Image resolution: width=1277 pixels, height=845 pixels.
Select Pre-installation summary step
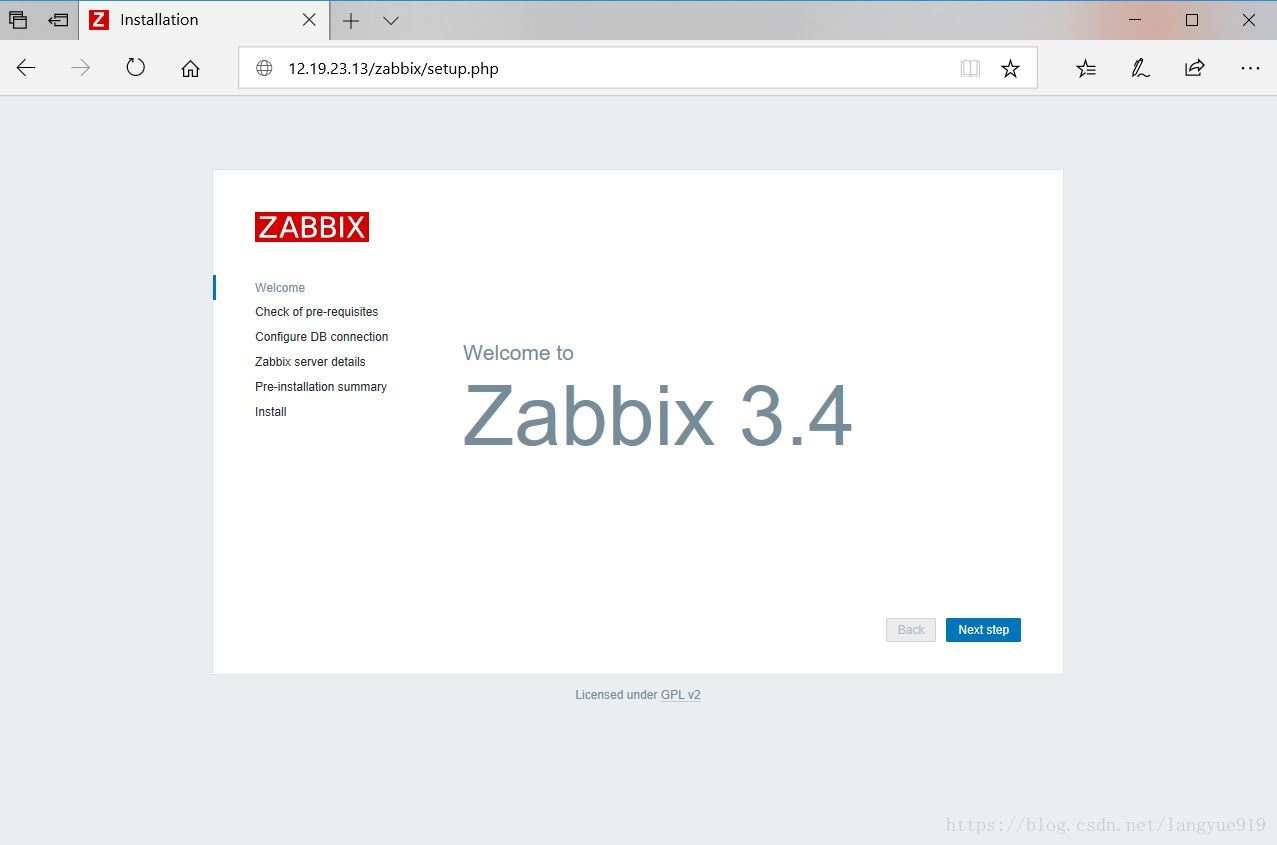tap(321, 387)
